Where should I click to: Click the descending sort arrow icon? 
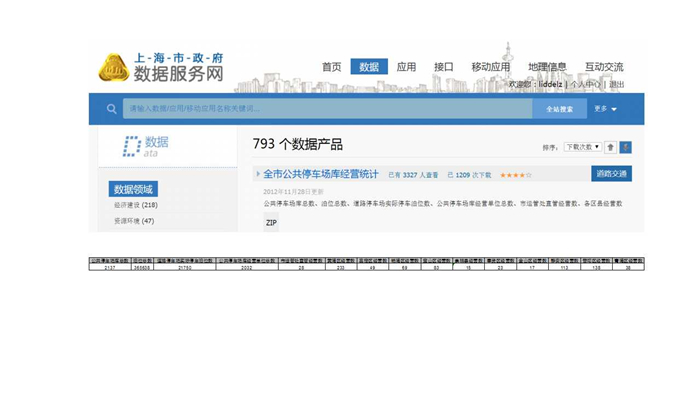pyautogui.click(x=625, y=147)
